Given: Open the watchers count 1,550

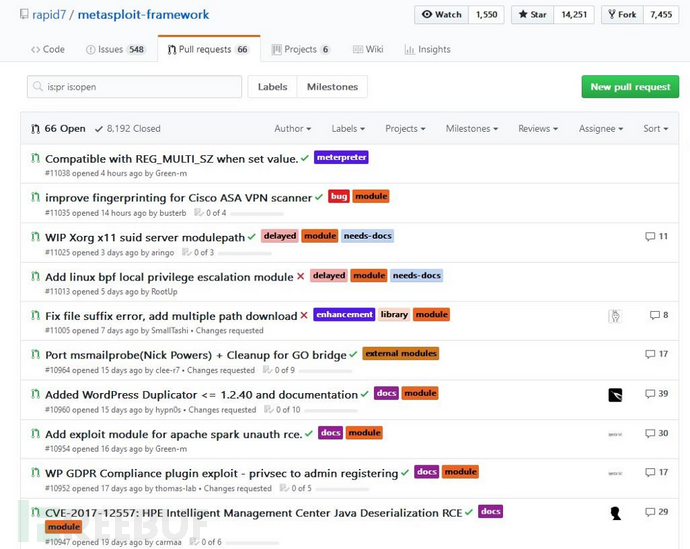Looking at the screenshot, I should [x=486, y=15].
